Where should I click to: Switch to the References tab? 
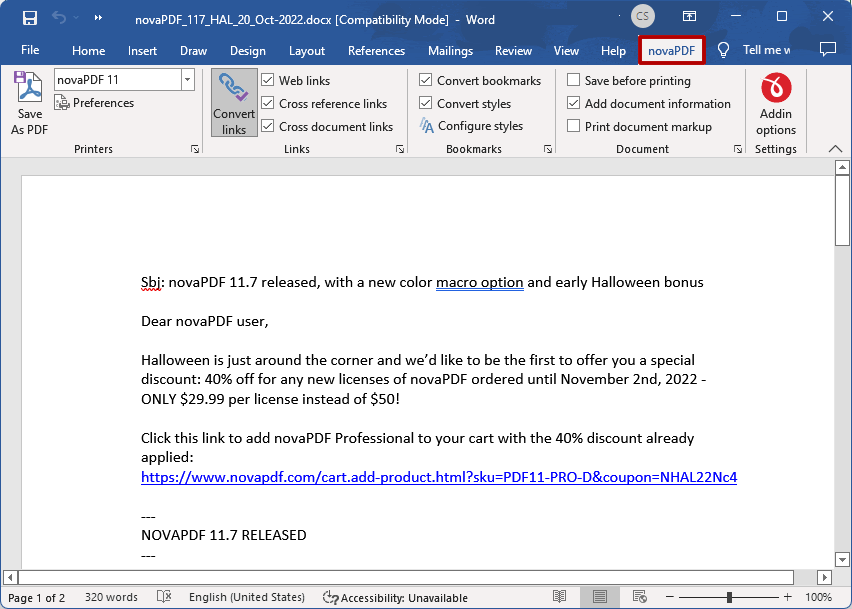point(377,51)
